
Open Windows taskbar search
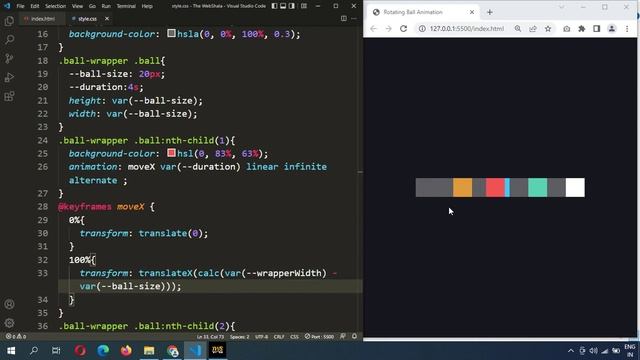coord(34,350)
